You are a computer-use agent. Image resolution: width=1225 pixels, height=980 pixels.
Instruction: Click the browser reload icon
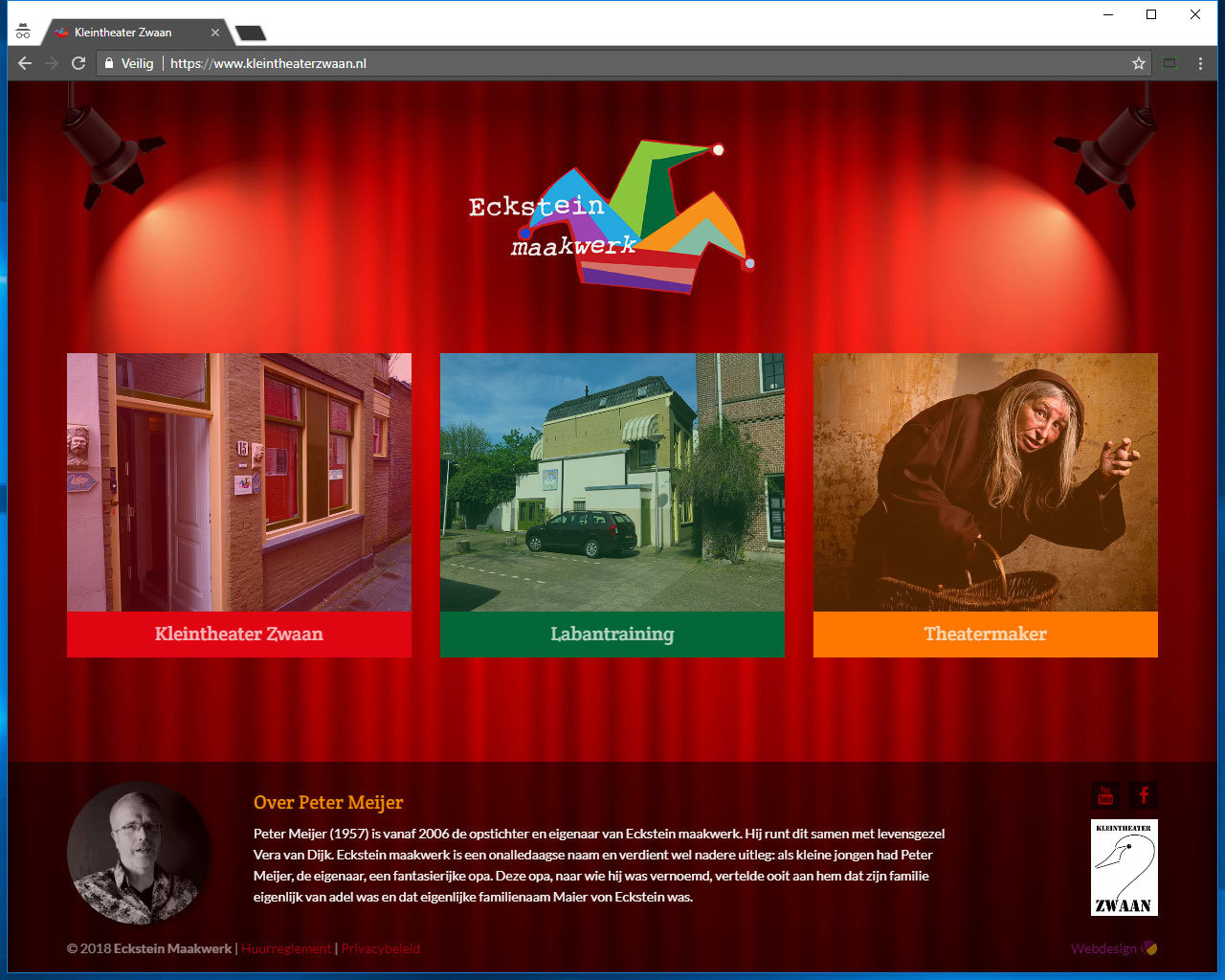pyautogui.click(x=78, y=63)
